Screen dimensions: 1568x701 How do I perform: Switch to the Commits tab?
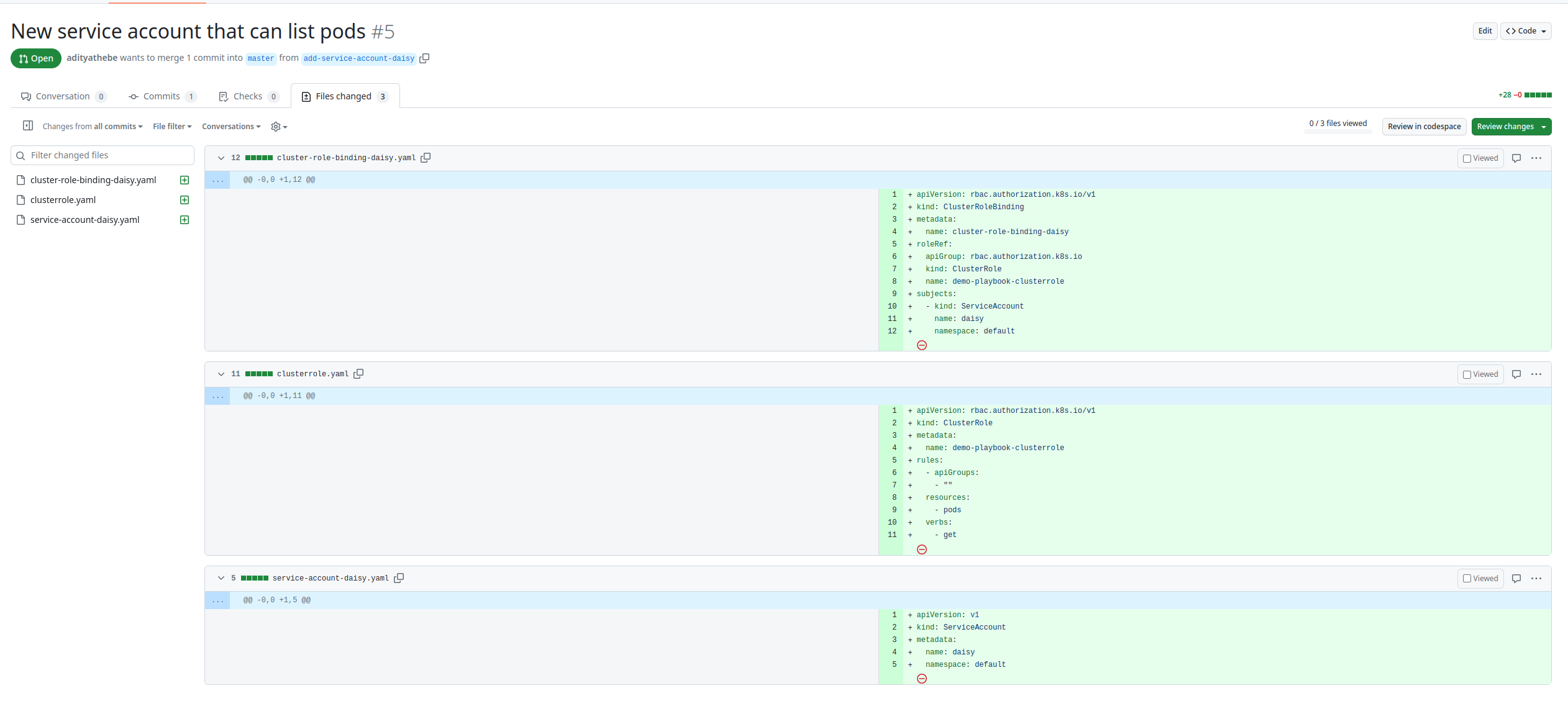[162, 96]
